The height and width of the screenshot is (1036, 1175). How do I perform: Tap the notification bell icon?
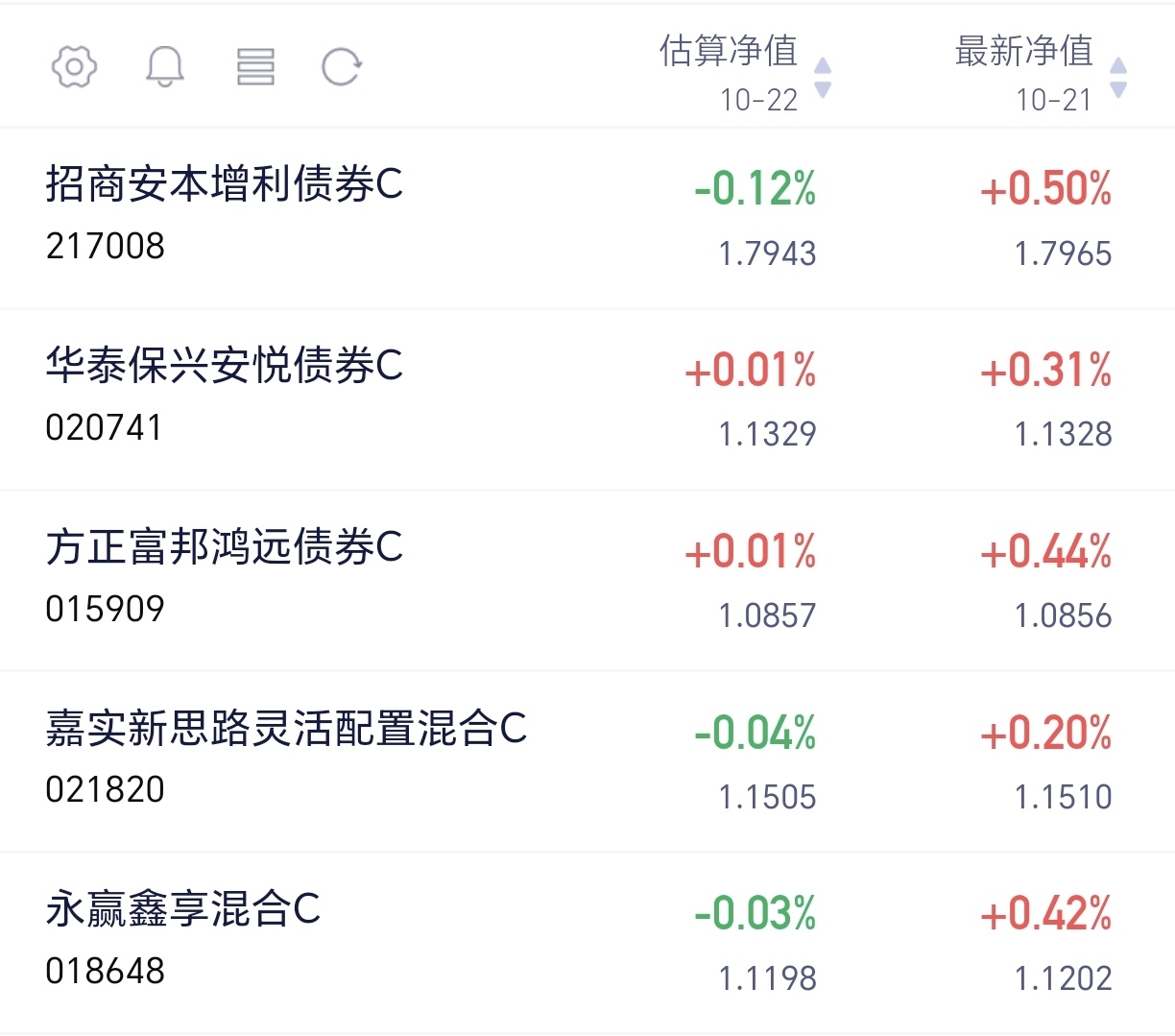(x=164, y=67)
